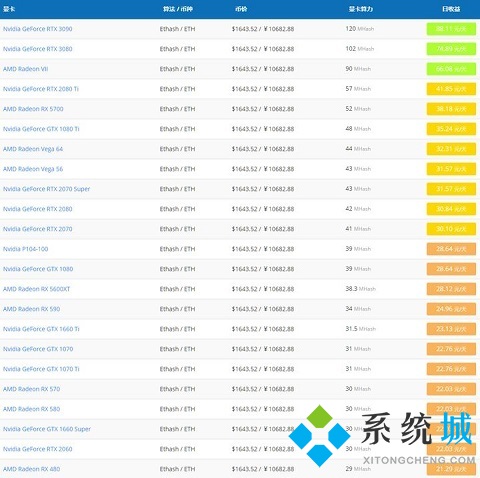
Task: Open the Nvidia GeForce GTX 1660 Ti link
Action: click(x=41, y=329)
